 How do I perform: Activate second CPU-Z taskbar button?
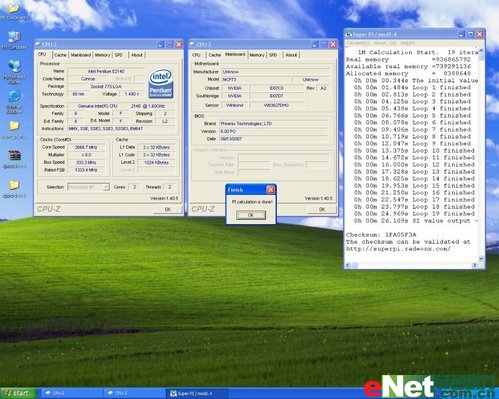pyautogui.click(x=134, y=393)
